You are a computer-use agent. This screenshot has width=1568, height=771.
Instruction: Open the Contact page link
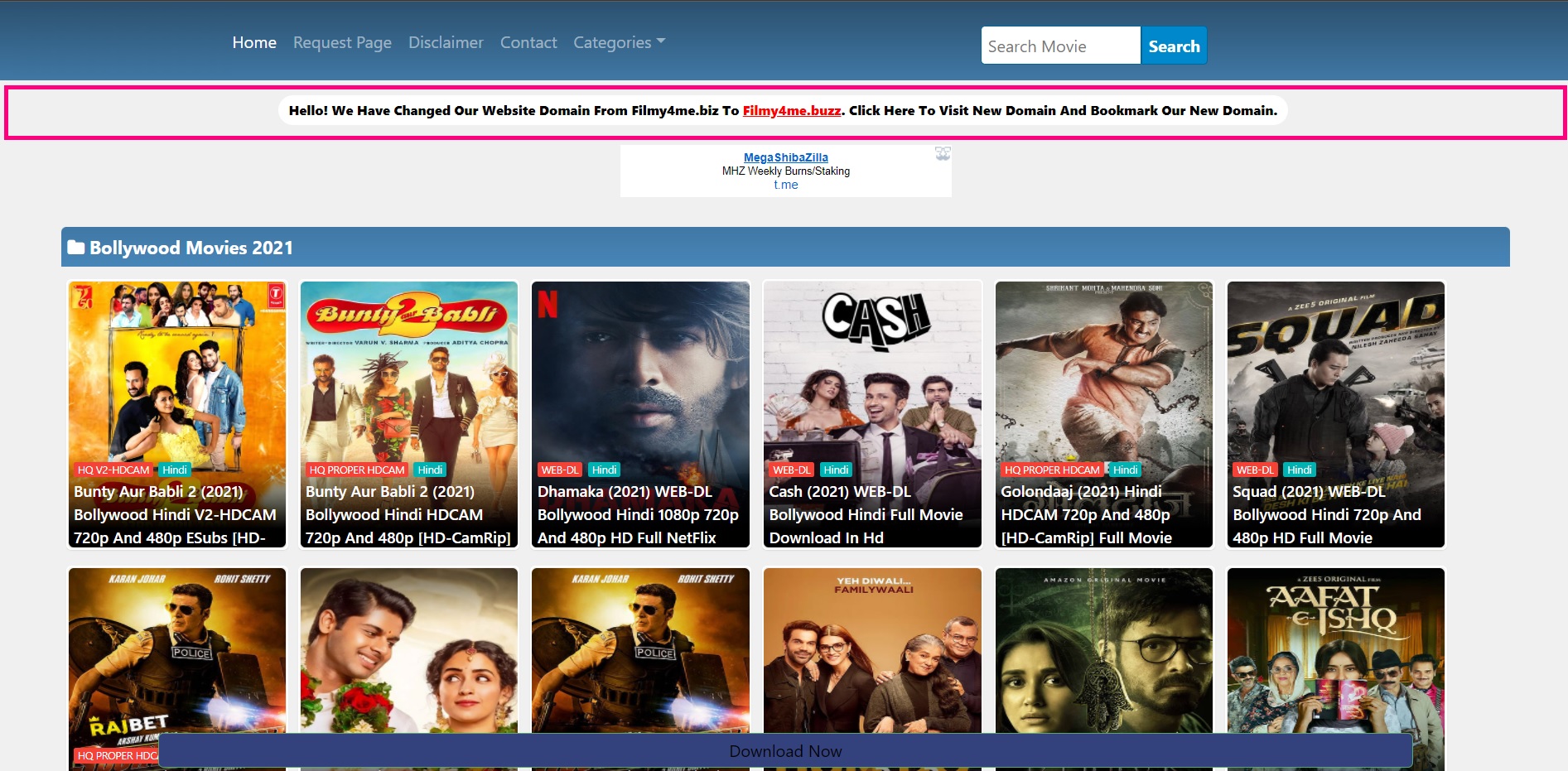pos(528,42)
